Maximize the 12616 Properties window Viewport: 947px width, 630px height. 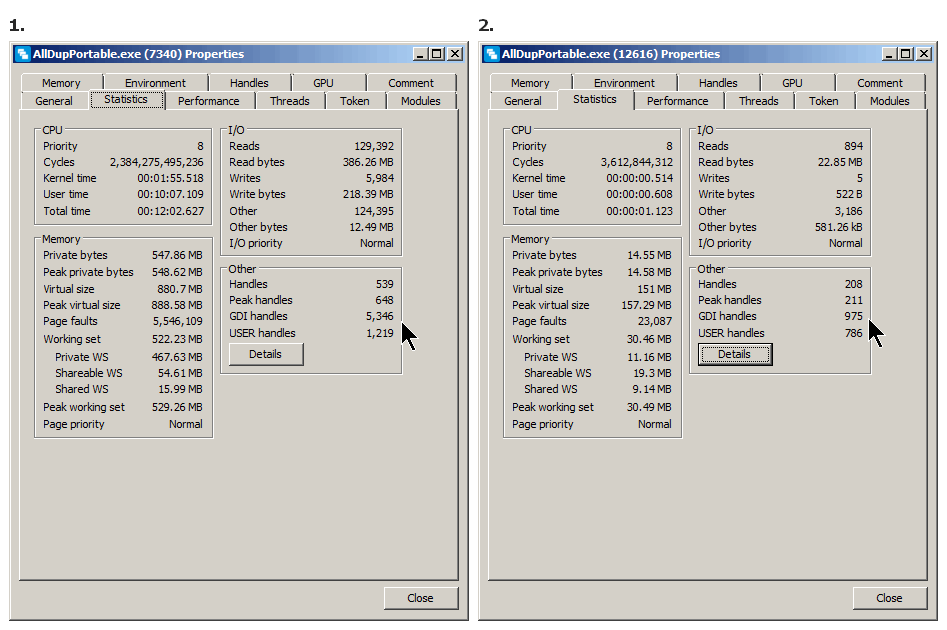[x=905, y=54]
